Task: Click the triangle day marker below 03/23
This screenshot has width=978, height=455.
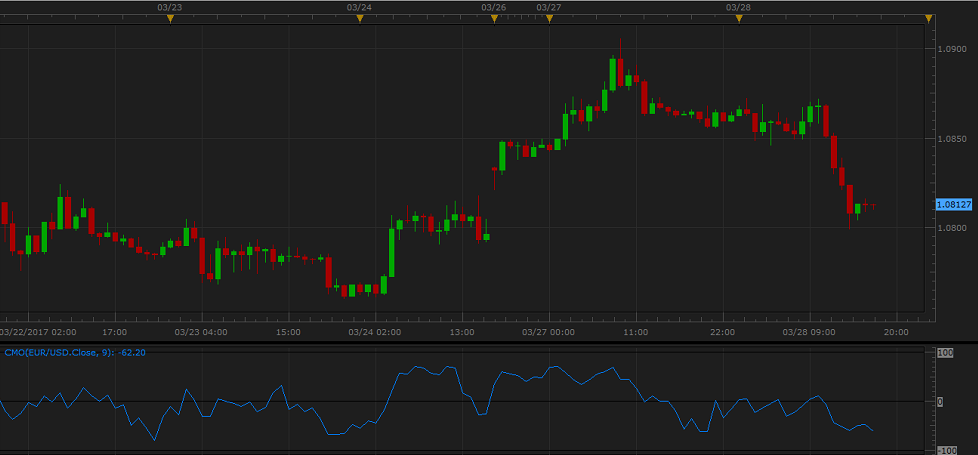Action: [x=170, y=19]
